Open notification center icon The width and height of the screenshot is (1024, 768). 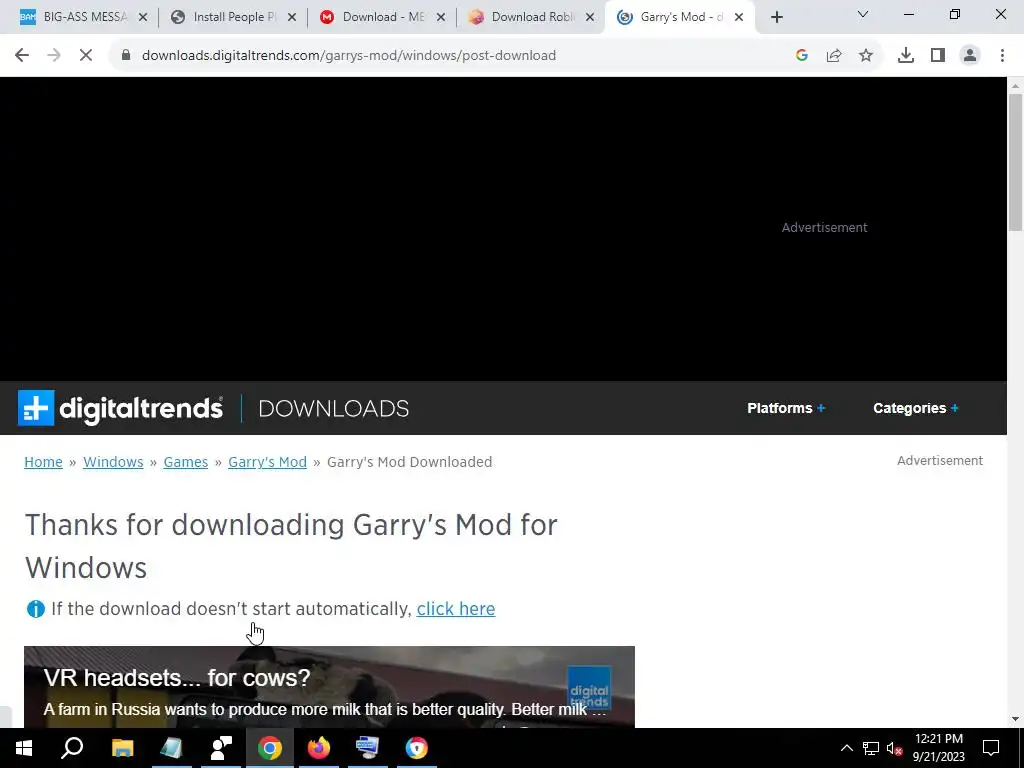(x=991, y=748)
